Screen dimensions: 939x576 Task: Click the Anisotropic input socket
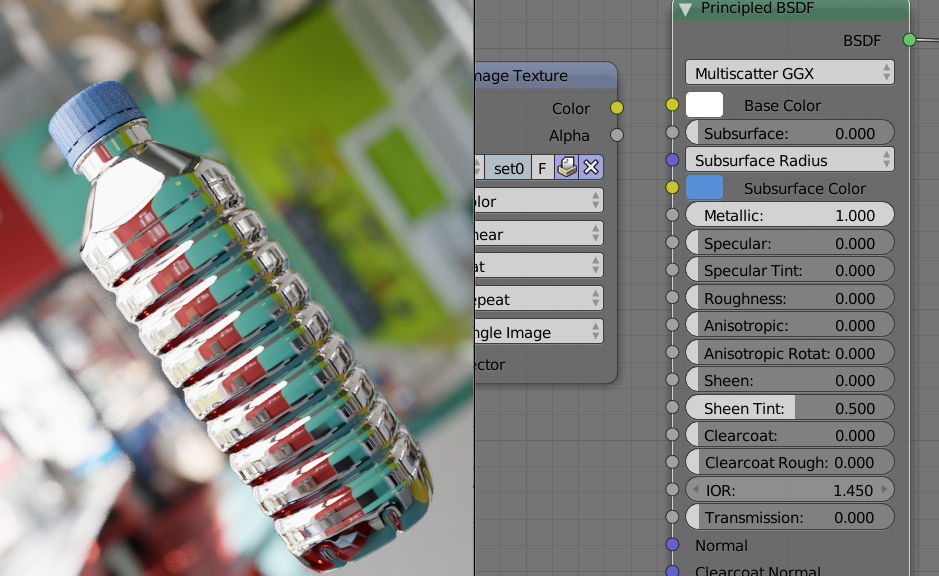pyautogui.click(x=672, y=325)
